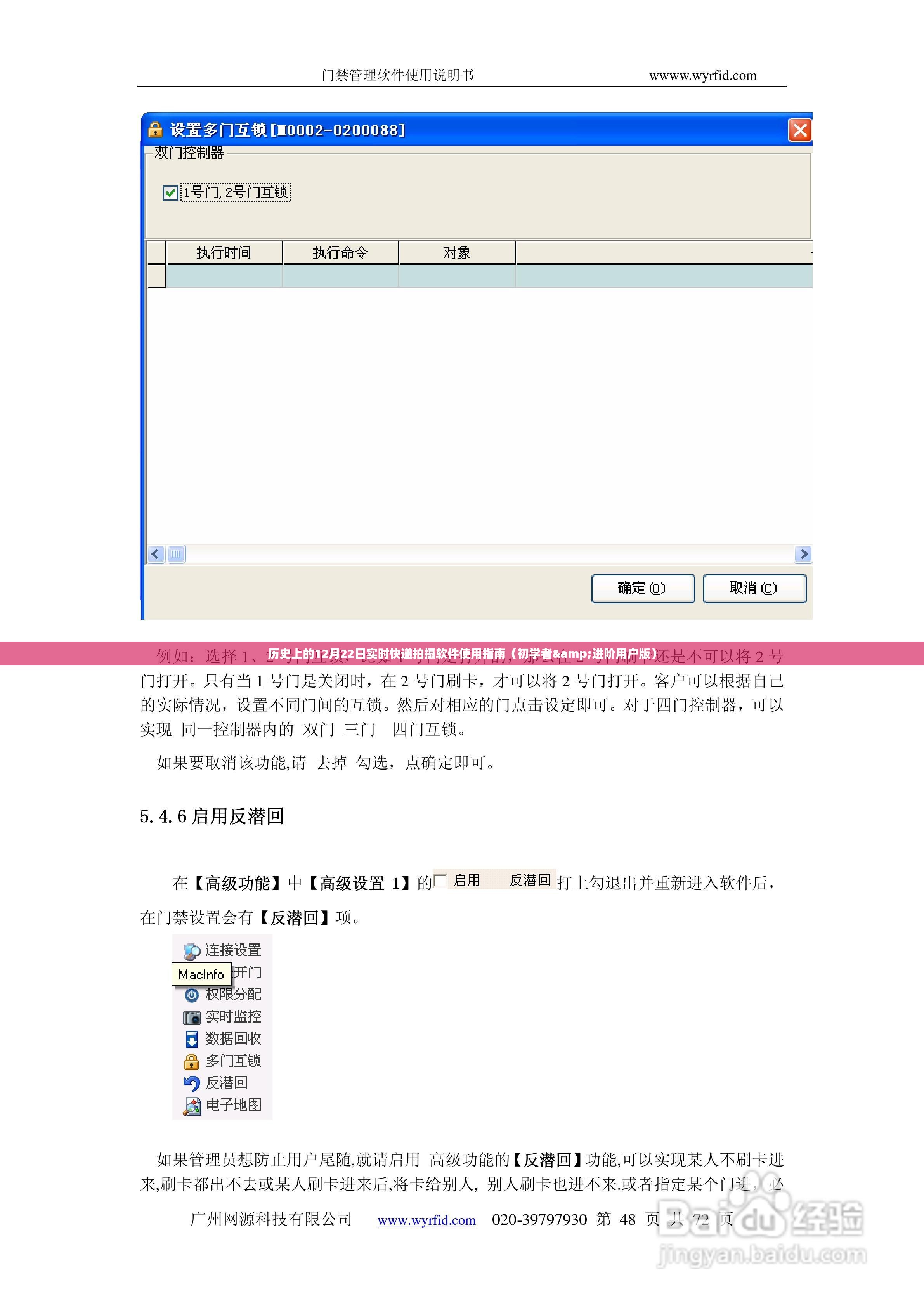Open 数据回收 menu item

(233, 1038)
